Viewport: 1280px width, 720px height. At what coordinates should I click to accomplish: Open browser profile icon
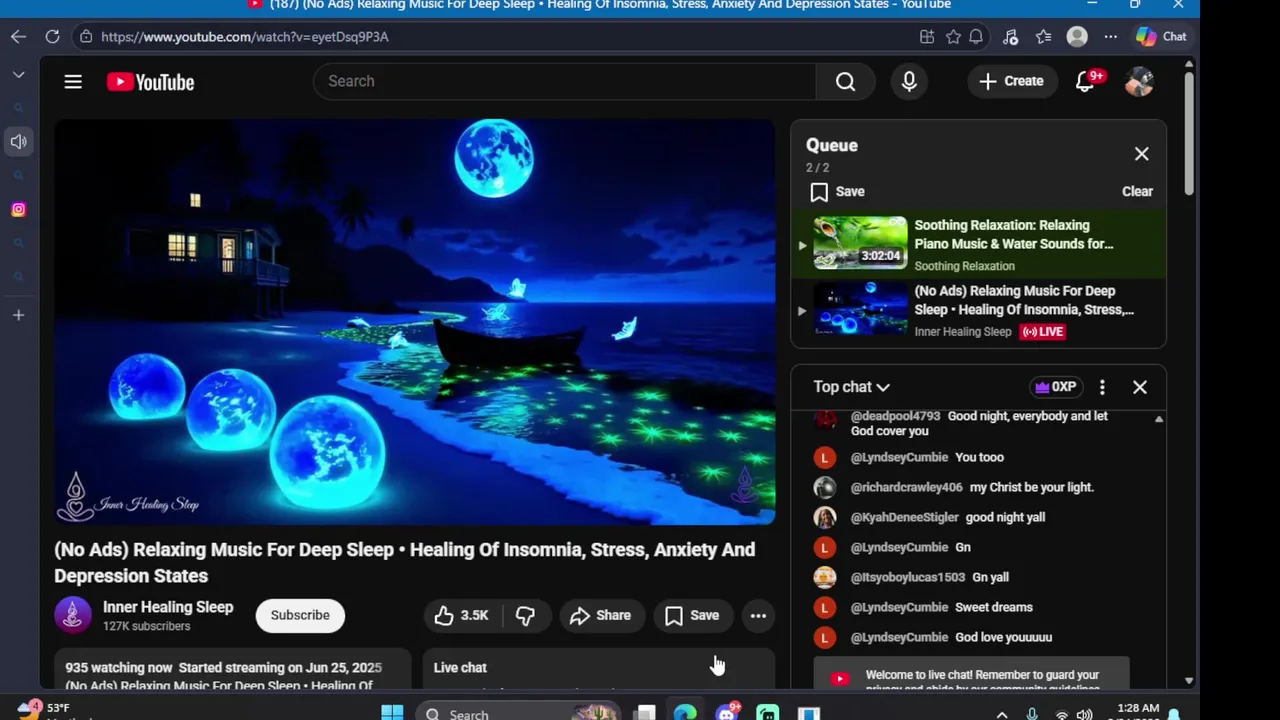1077,36
